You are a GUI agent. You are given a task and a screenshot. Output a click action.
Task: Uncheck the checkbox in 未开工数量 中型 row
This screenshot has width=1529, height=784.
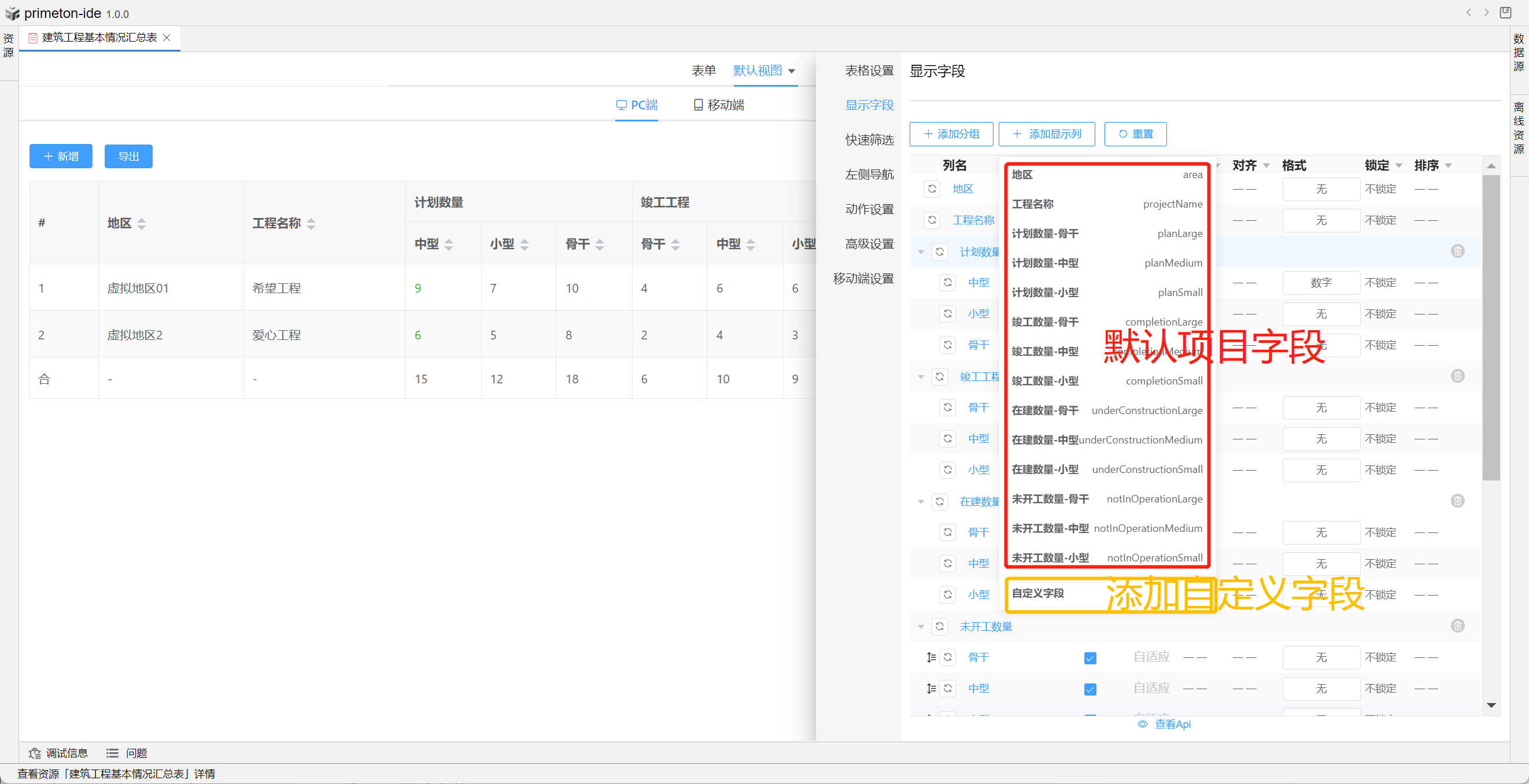[1089, 689]
